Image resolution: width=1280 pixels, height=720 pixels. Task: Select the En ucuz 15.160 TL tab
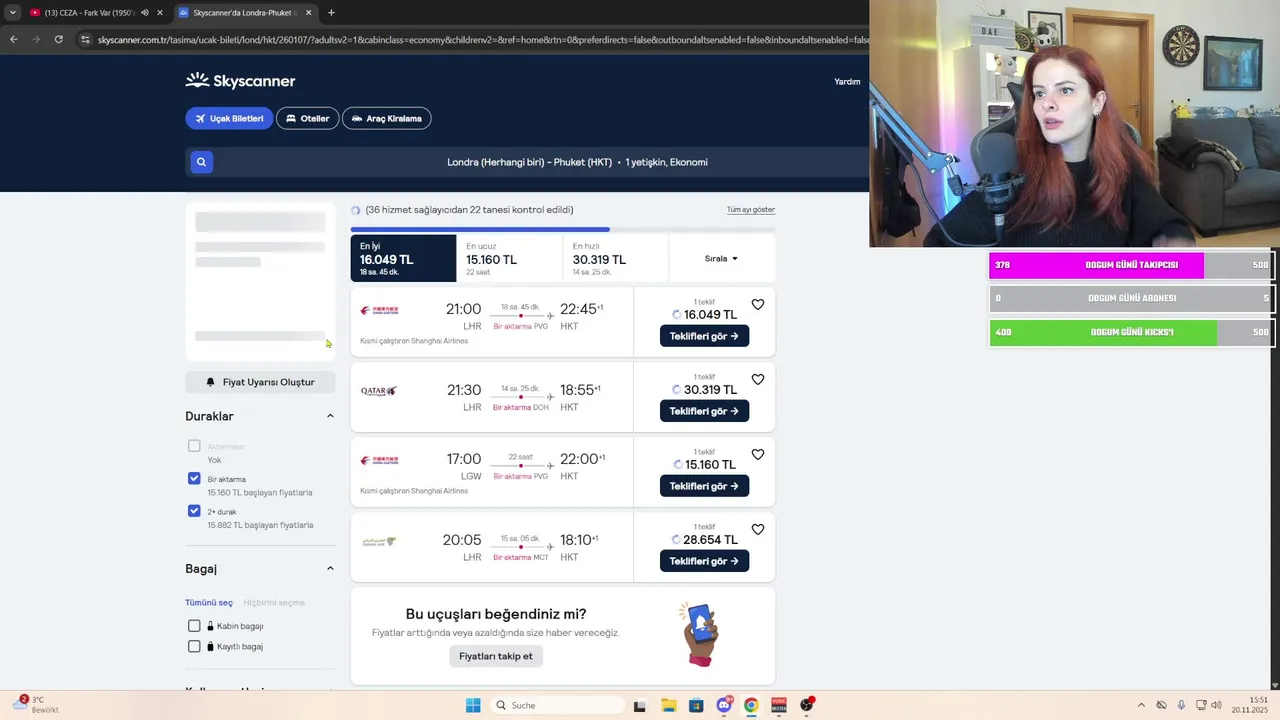pyautogui.click(x=509, y=258)
